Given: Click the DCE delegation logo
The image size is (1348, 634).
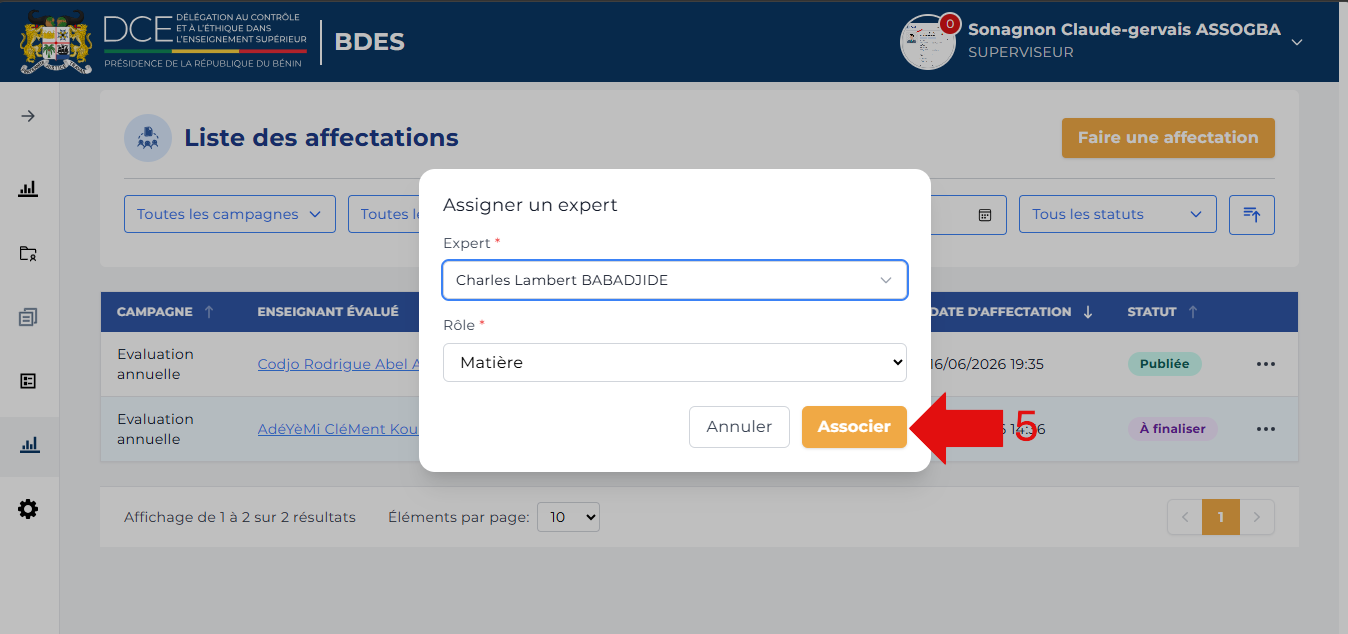Looking at the screenshot, I should [205, 42].
